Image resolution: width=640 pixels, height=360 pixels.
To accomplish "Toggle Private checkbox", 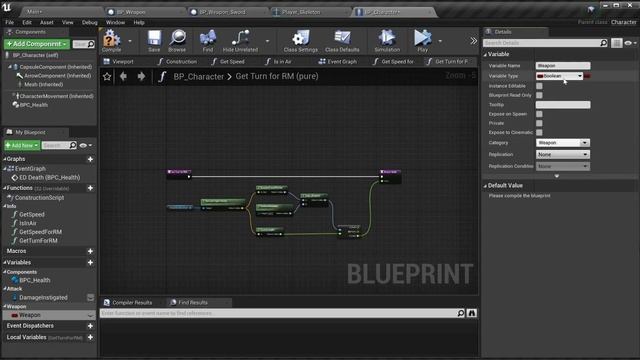I will click(x=539, y=123).
